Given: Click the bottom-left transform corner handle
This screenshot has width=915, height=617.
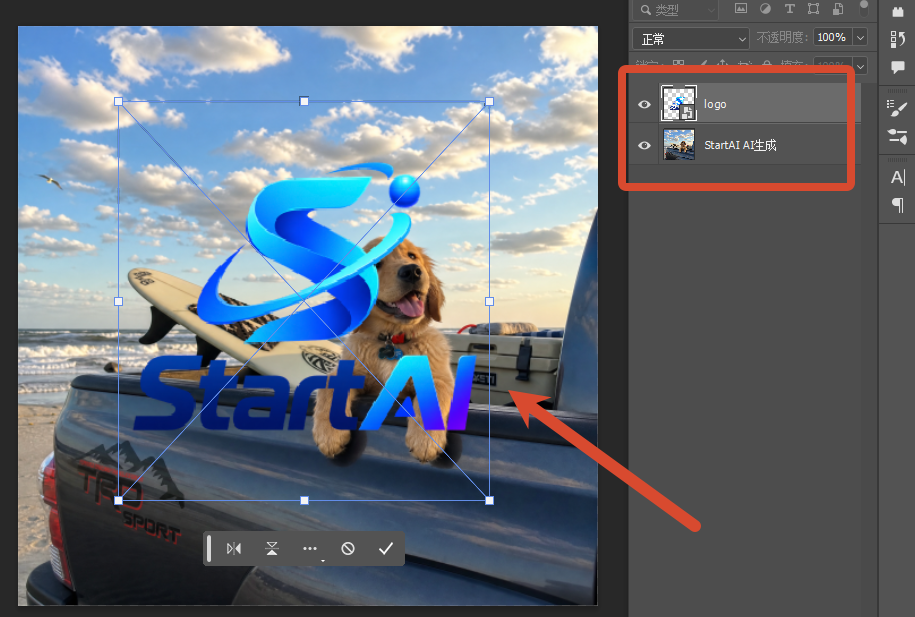Looking at the screenshot, I should point(118,500).
